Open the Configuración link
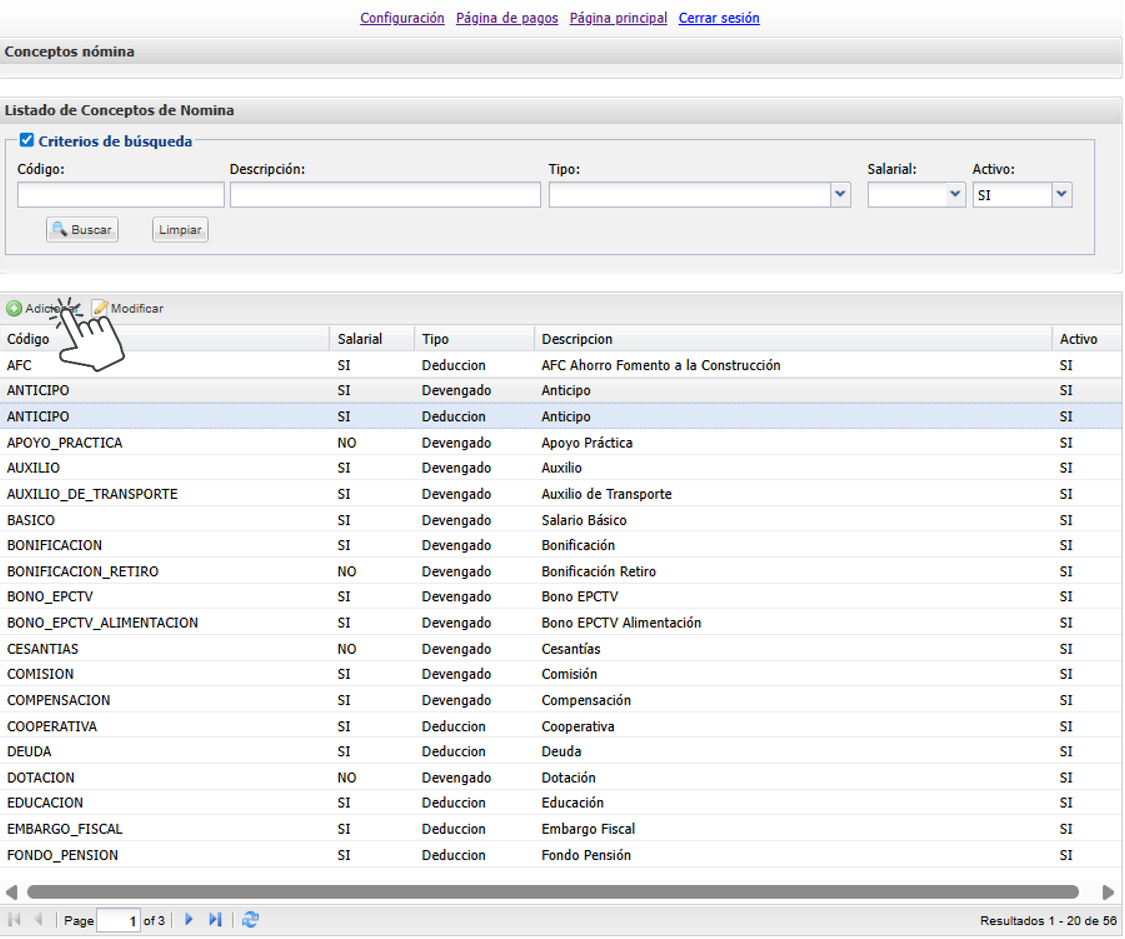This screenshot has height=939, width=1125. point(402,18)
